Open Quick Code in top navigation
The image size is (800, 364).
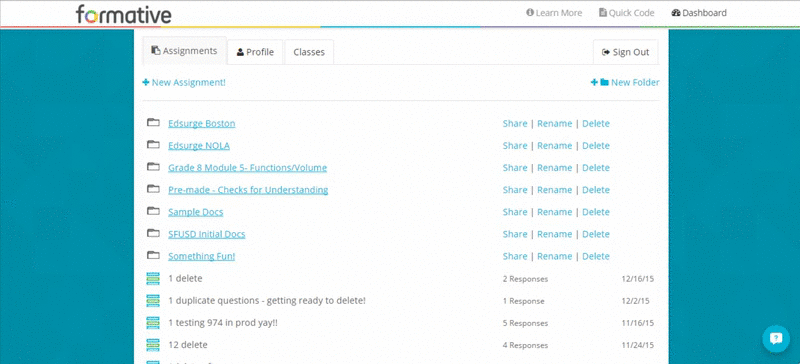(x=627, y=13)
